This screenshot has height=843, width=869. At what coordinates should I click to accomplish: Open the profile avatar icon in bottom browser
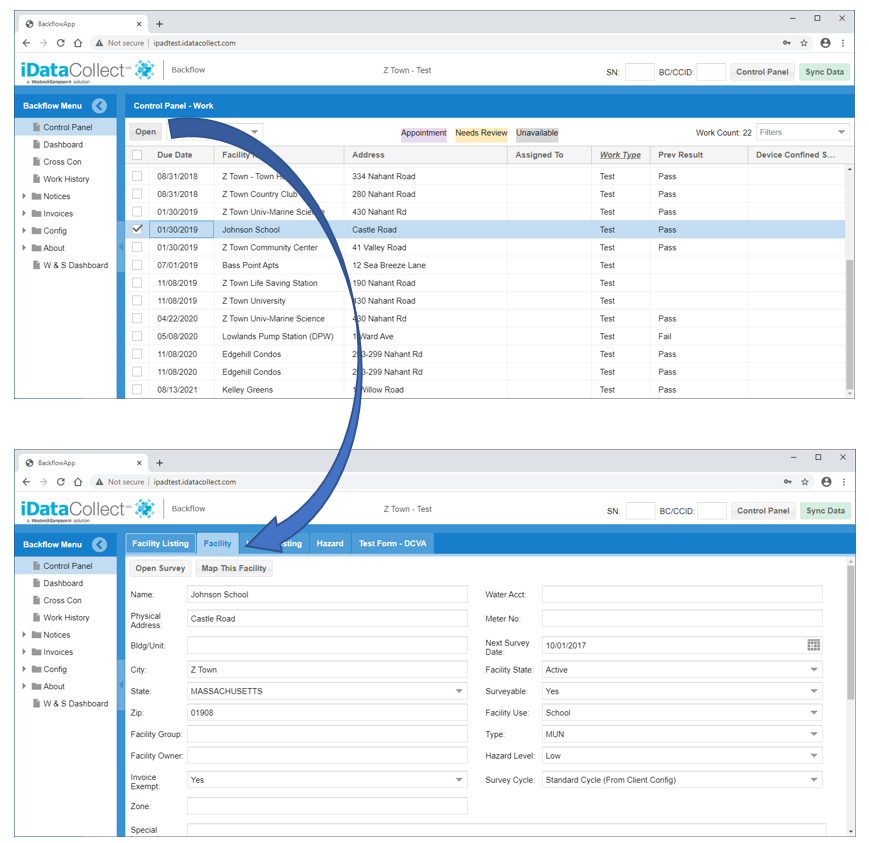[826, 482]
